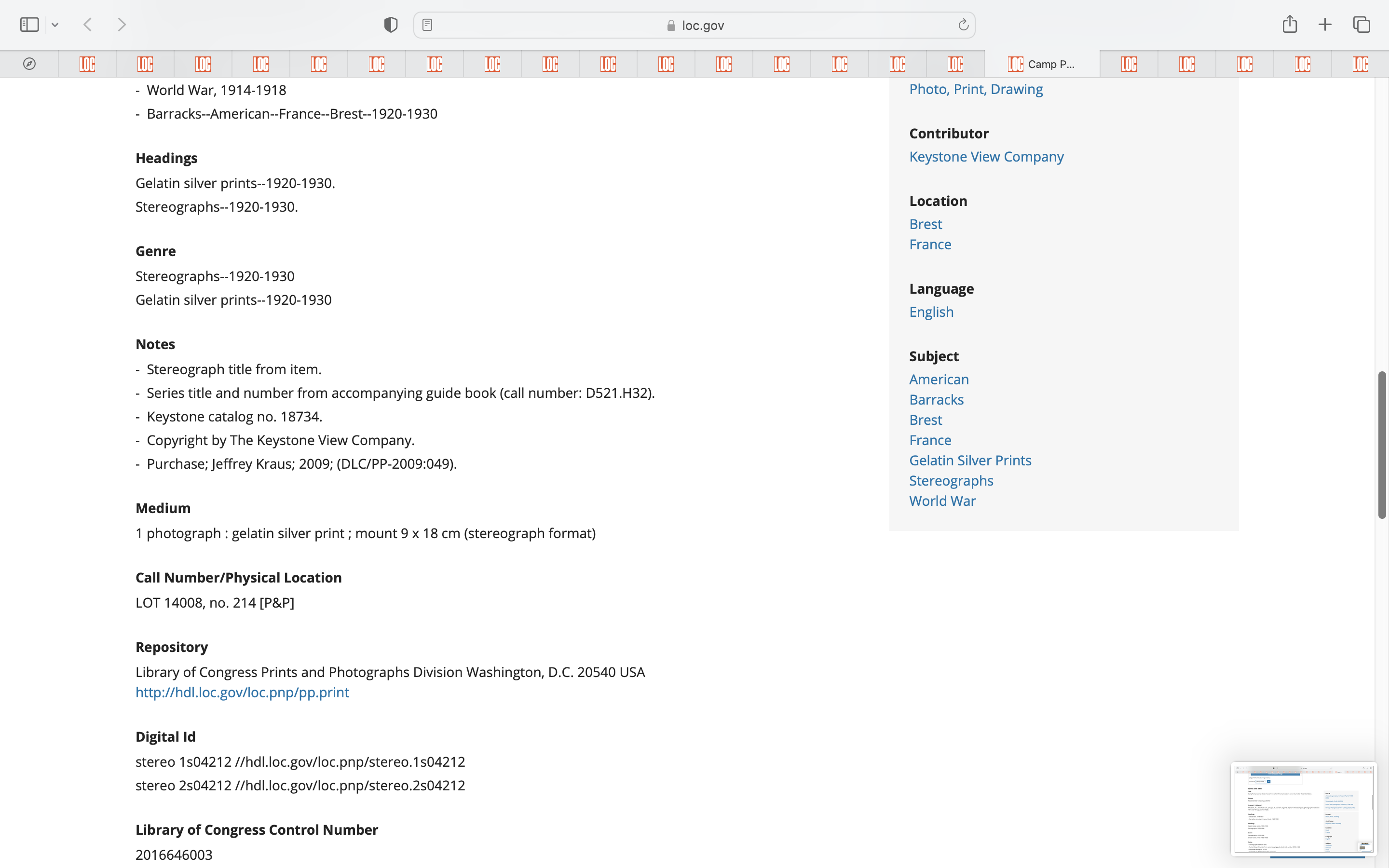The height and width of the screenshot is (868, 1389).
Task: Show Reader view from address bar icon
Action: pos(427,25)
